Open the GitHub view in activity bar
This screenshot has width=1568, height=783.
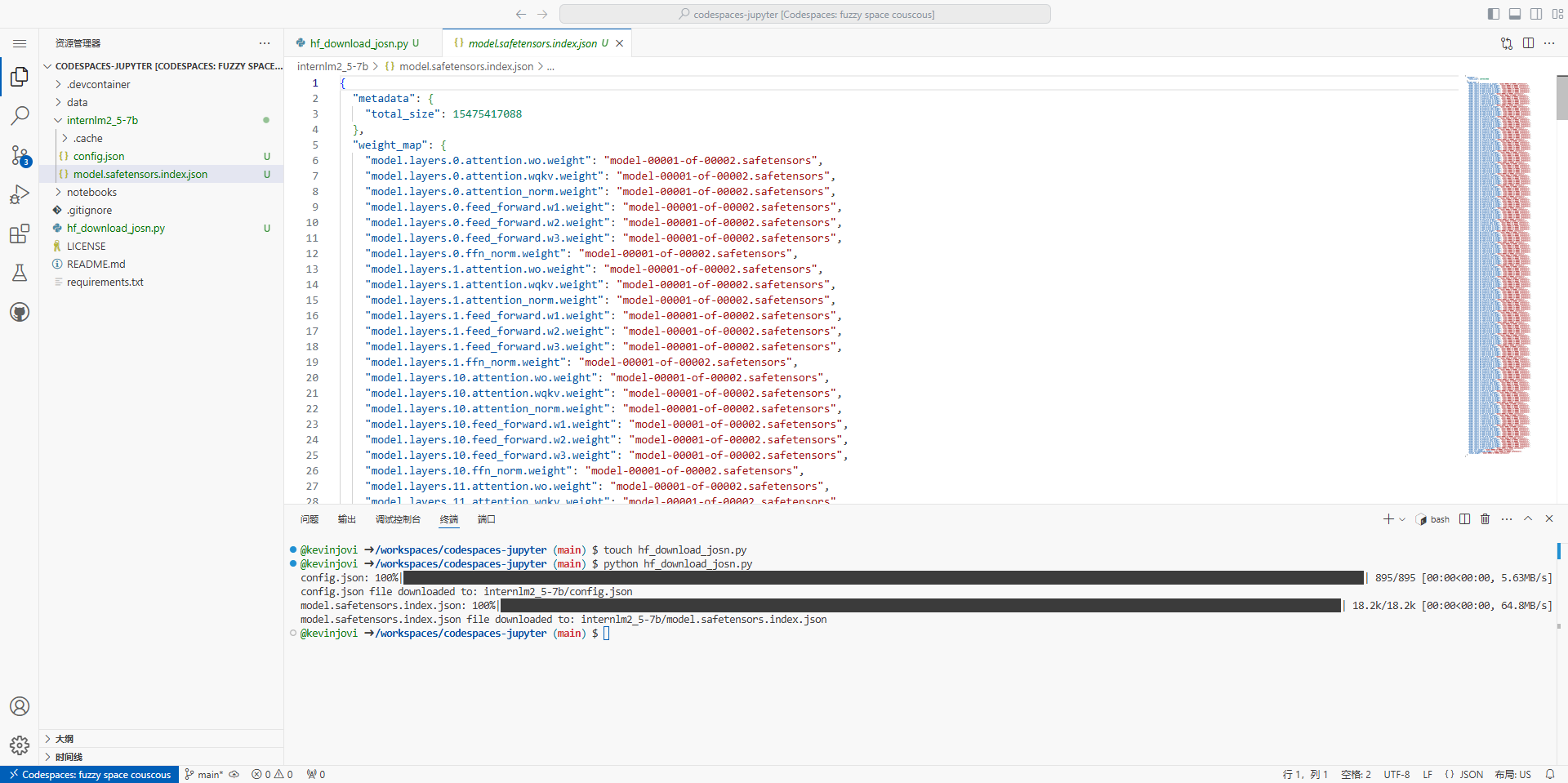click(20, 312)
